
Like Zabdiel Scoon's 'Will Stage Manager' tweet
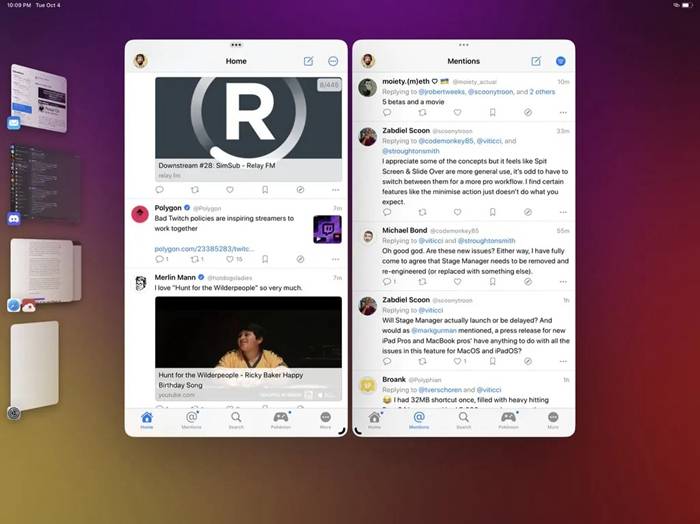tap(460, 361)
